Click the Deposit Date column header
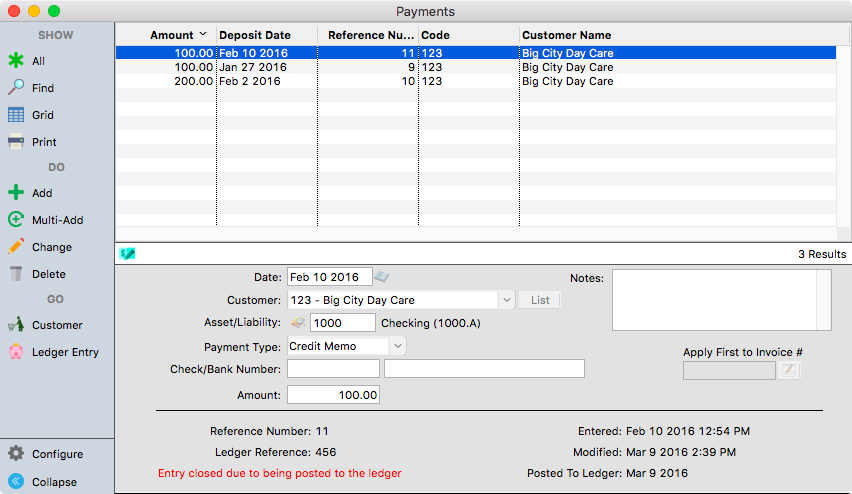Viewport: 852px width, 494px height. (255, 35)
